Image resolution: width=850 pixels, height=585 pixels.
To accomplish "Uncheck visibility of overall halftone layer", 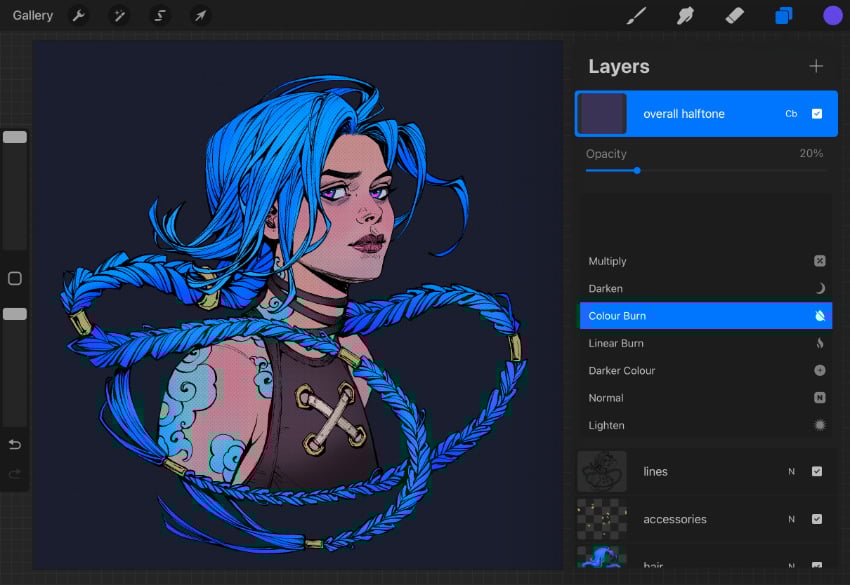I will coord(817,114).
